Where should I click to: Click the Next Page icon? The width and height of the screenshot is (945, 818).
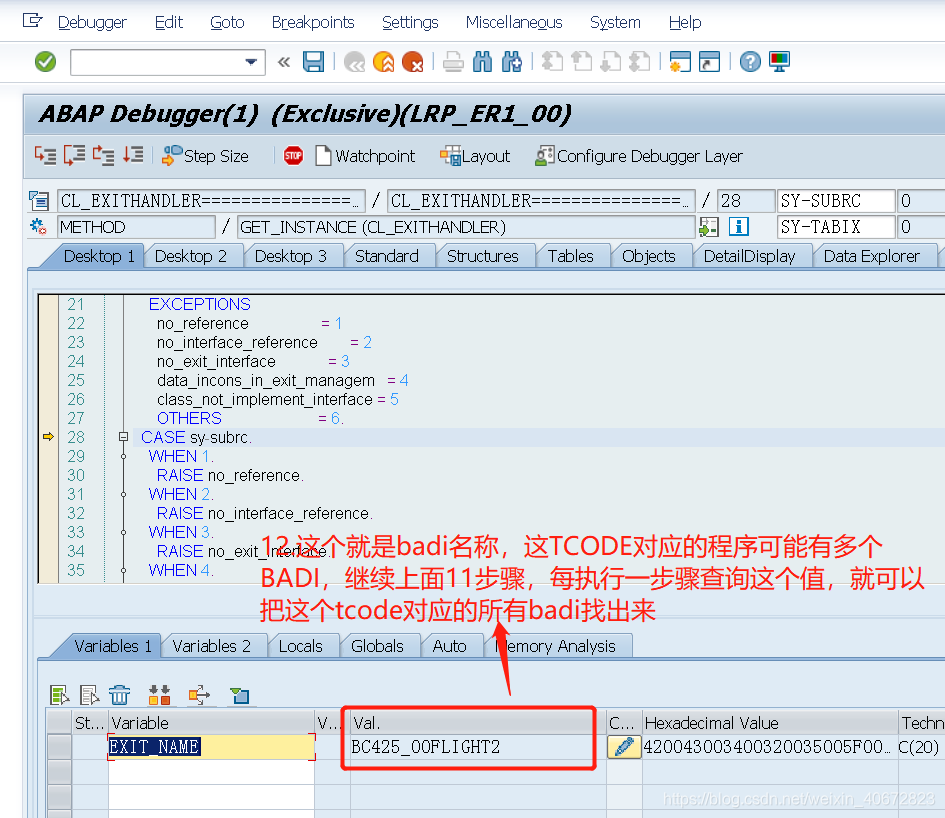click(611, 61)
